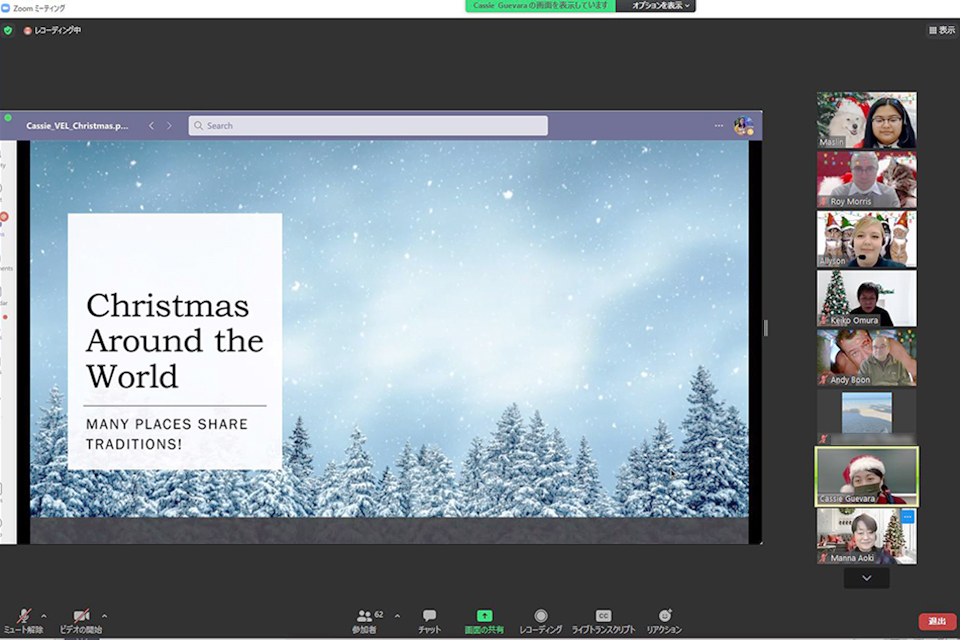Click the Zoom meeting window title icon
Screen dimensions: 960x640
[x=6, y=8]
